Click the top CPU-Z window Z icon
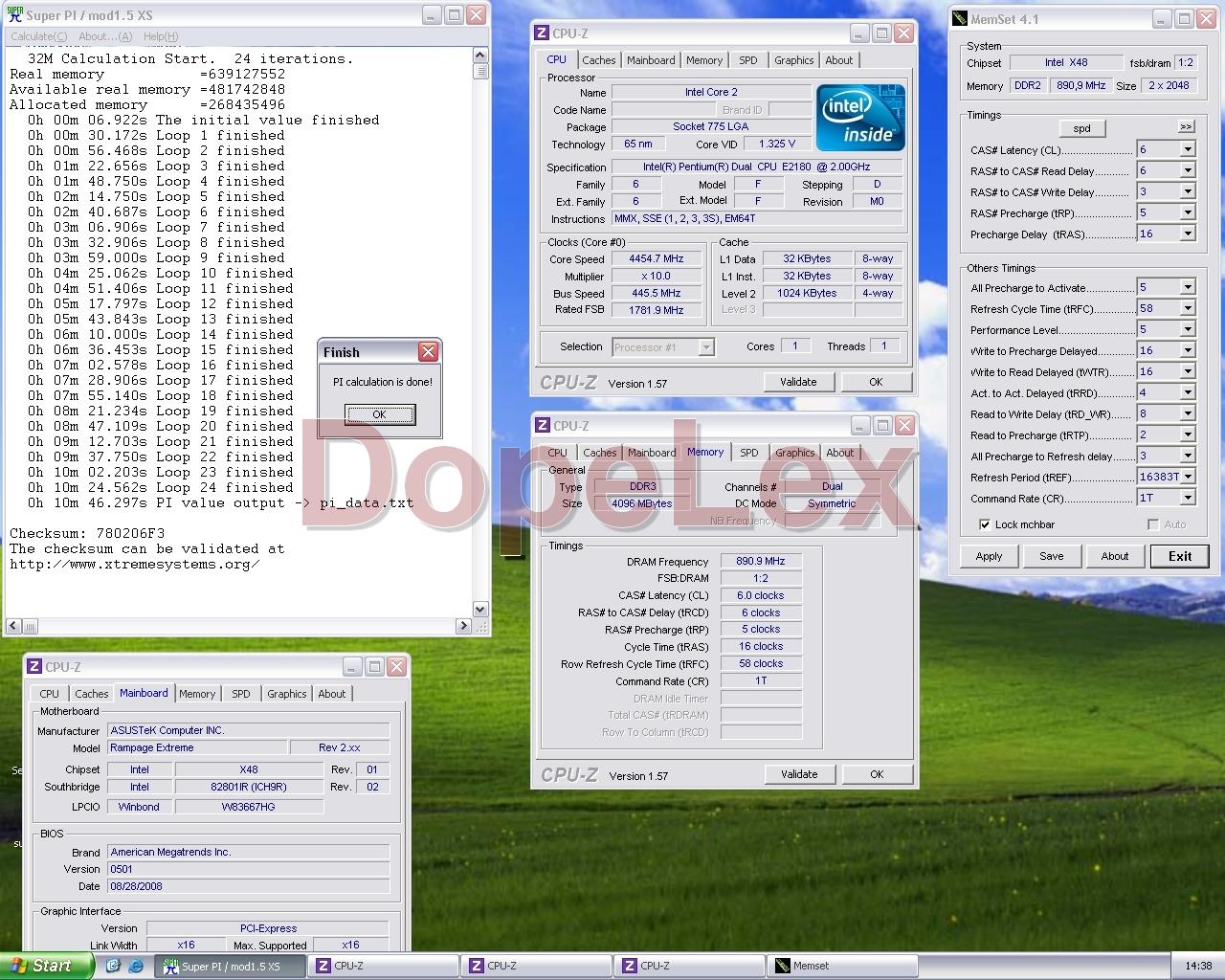This screenshot has width=1225, height=980. (x=543, y=33)
